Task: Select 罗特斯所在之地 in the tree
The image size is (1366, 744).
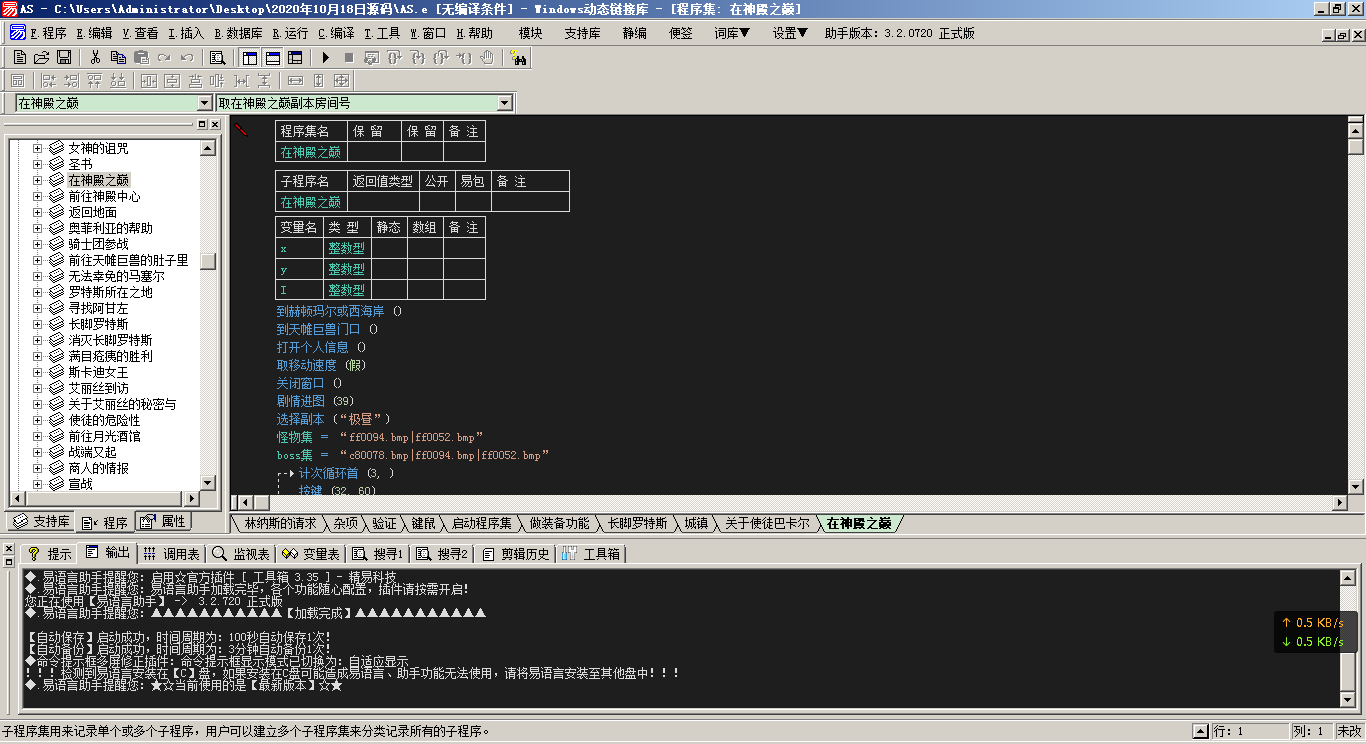Action: (110, 292)
